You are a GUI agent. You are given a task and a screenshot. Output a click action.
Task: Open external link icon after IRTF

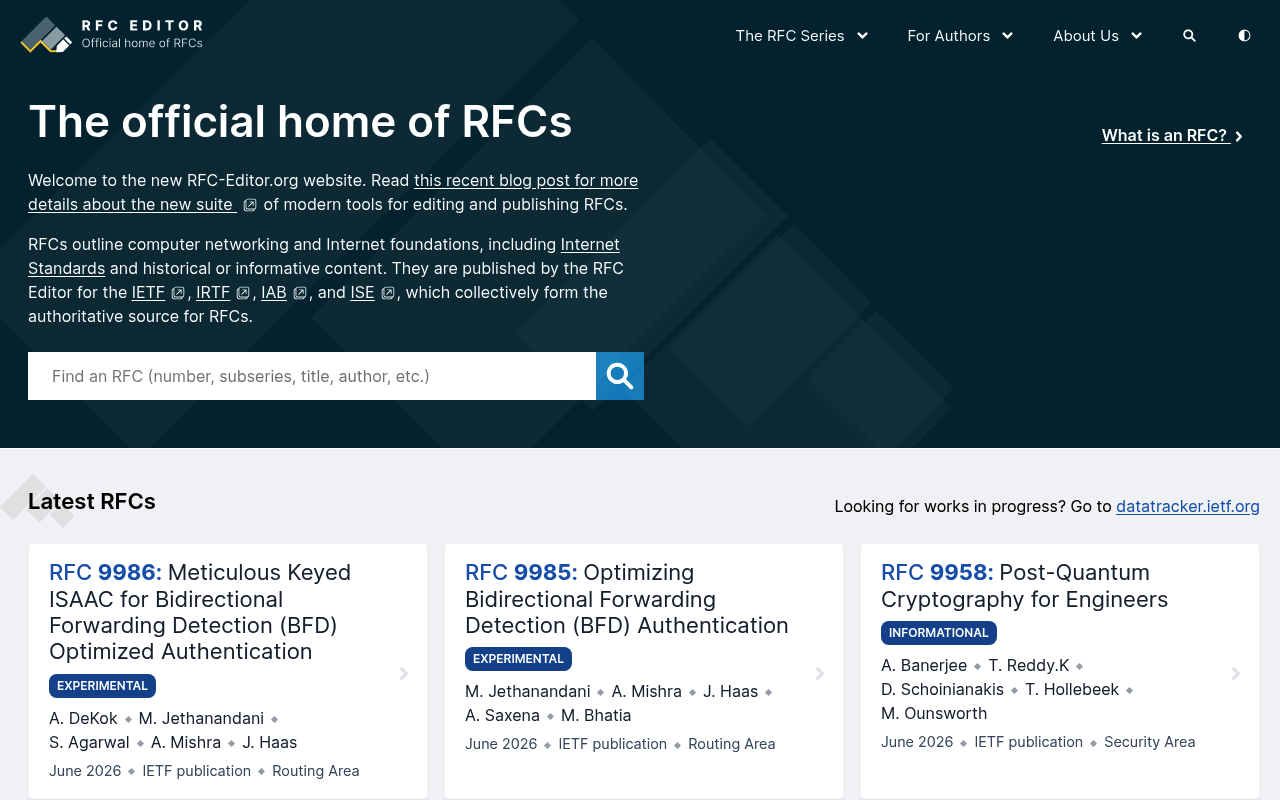[x=243, y=293]
